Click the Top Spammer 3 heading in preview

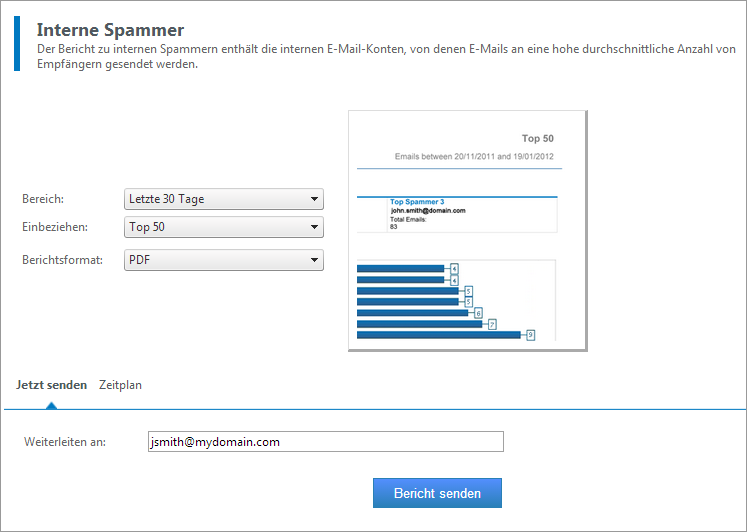[416, 202]
